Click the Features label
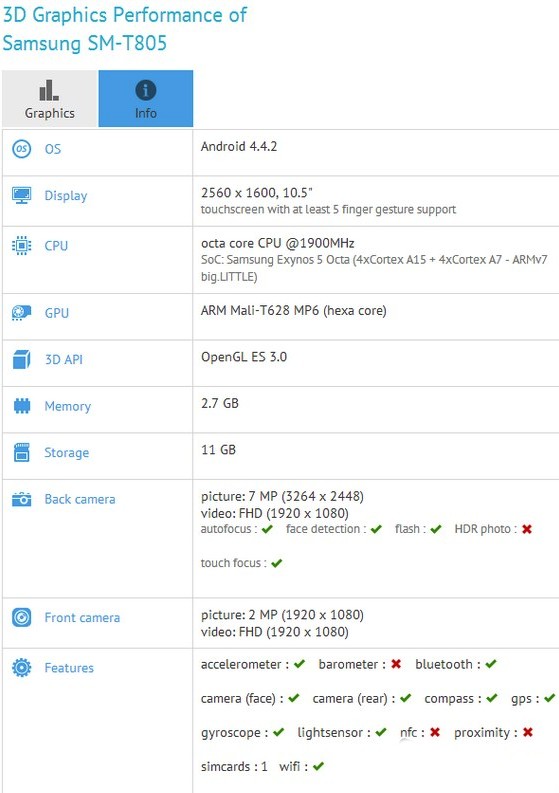Screen dimensions: 559x793 (x=69, y=668)
